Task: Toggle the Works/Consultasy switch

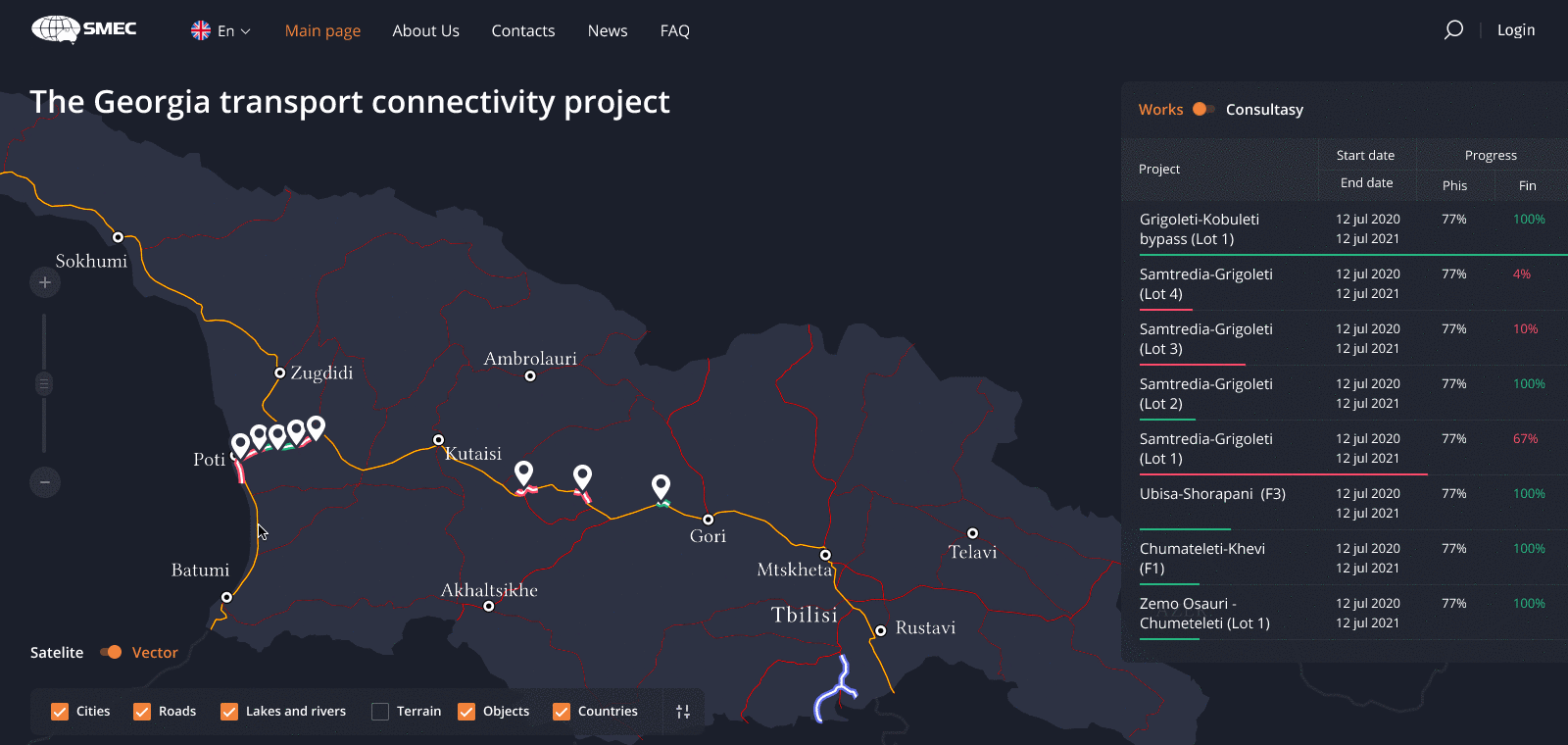Action: [x=1203, y=110]
